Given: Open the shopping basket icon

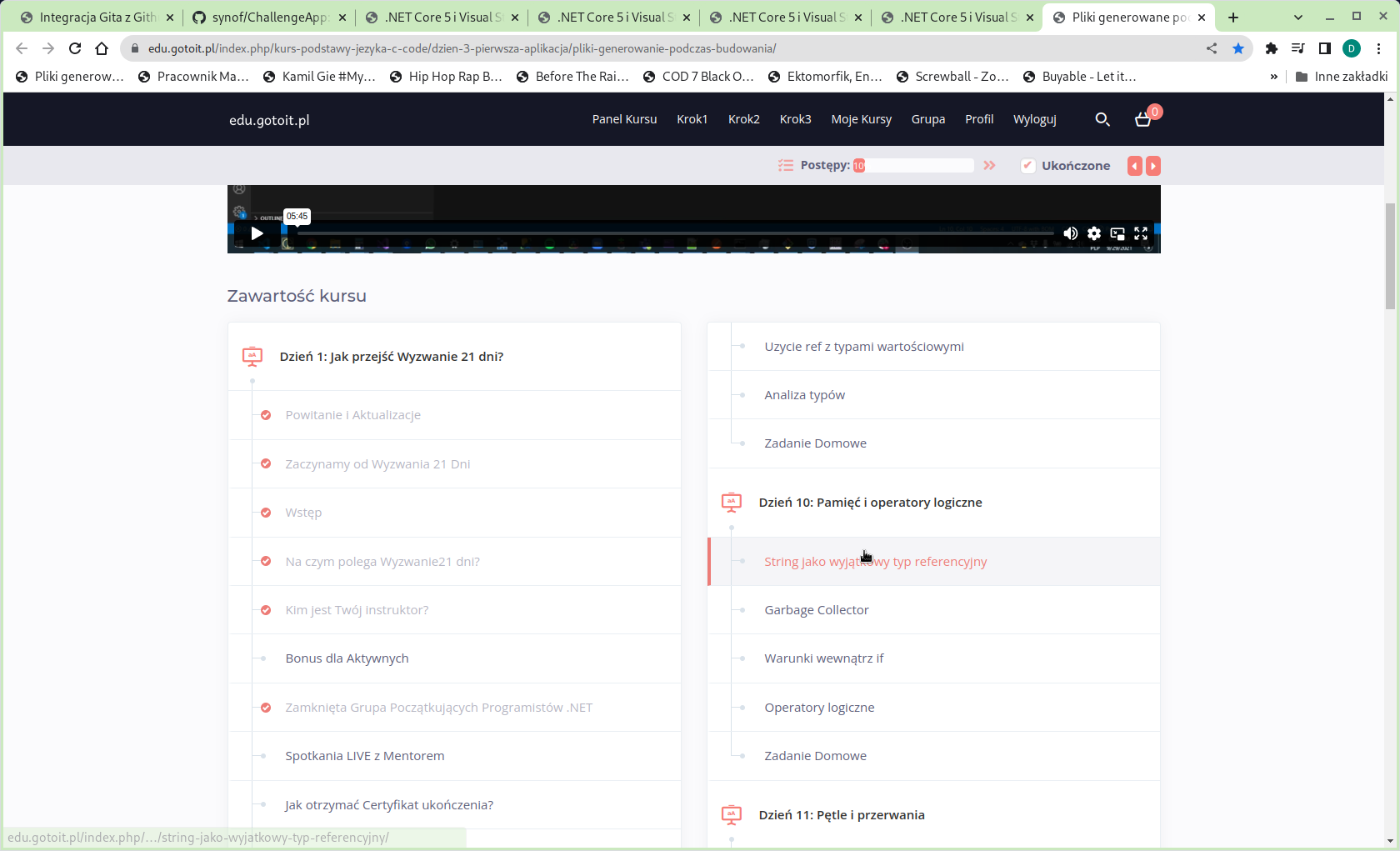Looking at the screenshot, I should pyautogui.click(x=1143, y=119).
